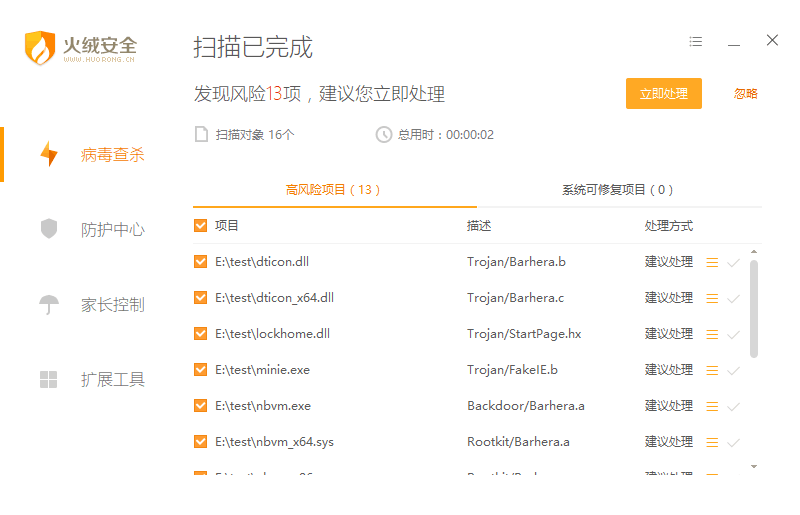
Task: Click the trust checkmark for dticon.dll
Action: coord(734,263)
